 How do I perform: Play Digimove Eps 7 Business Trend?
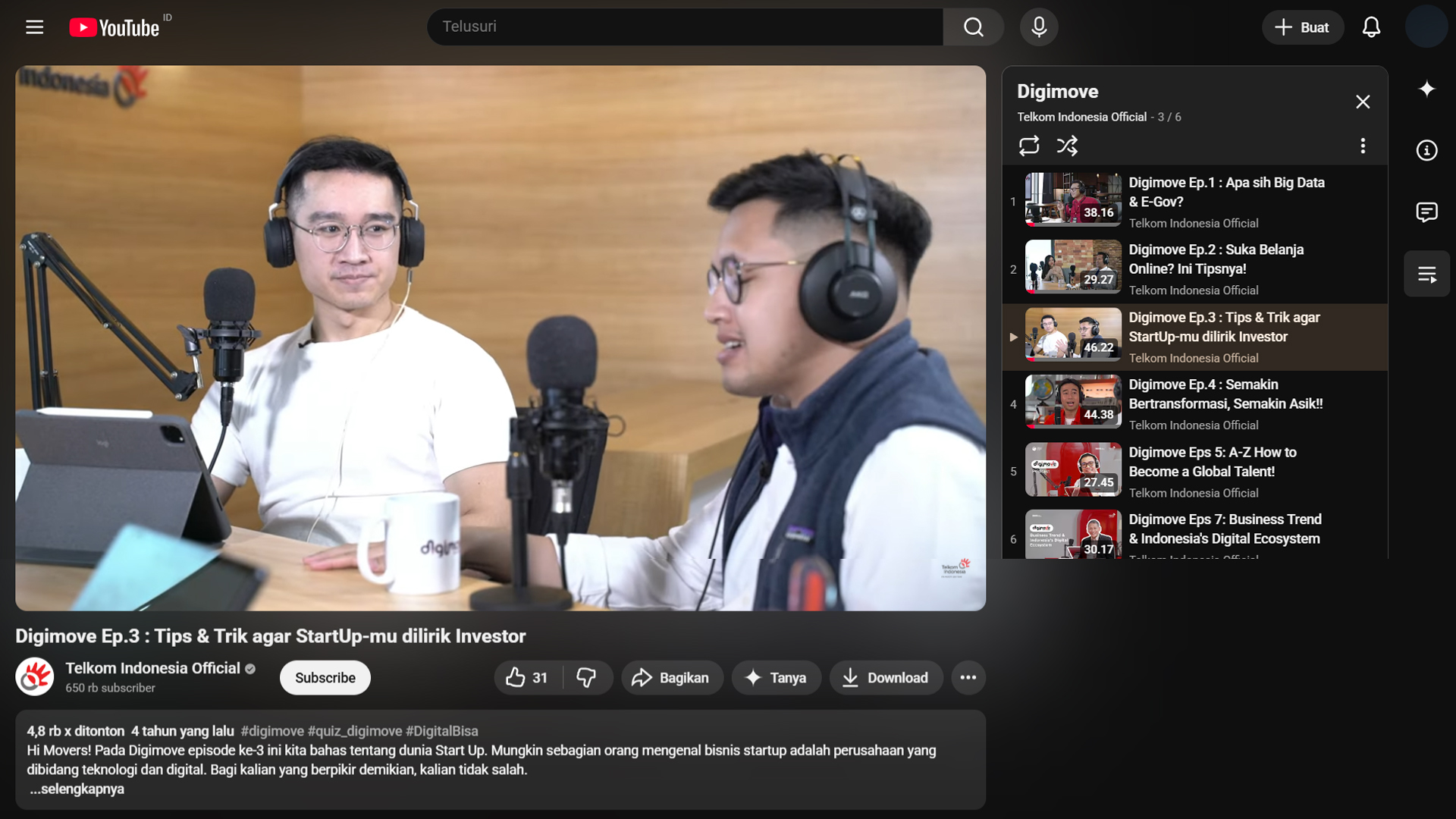pos(1225,529)
